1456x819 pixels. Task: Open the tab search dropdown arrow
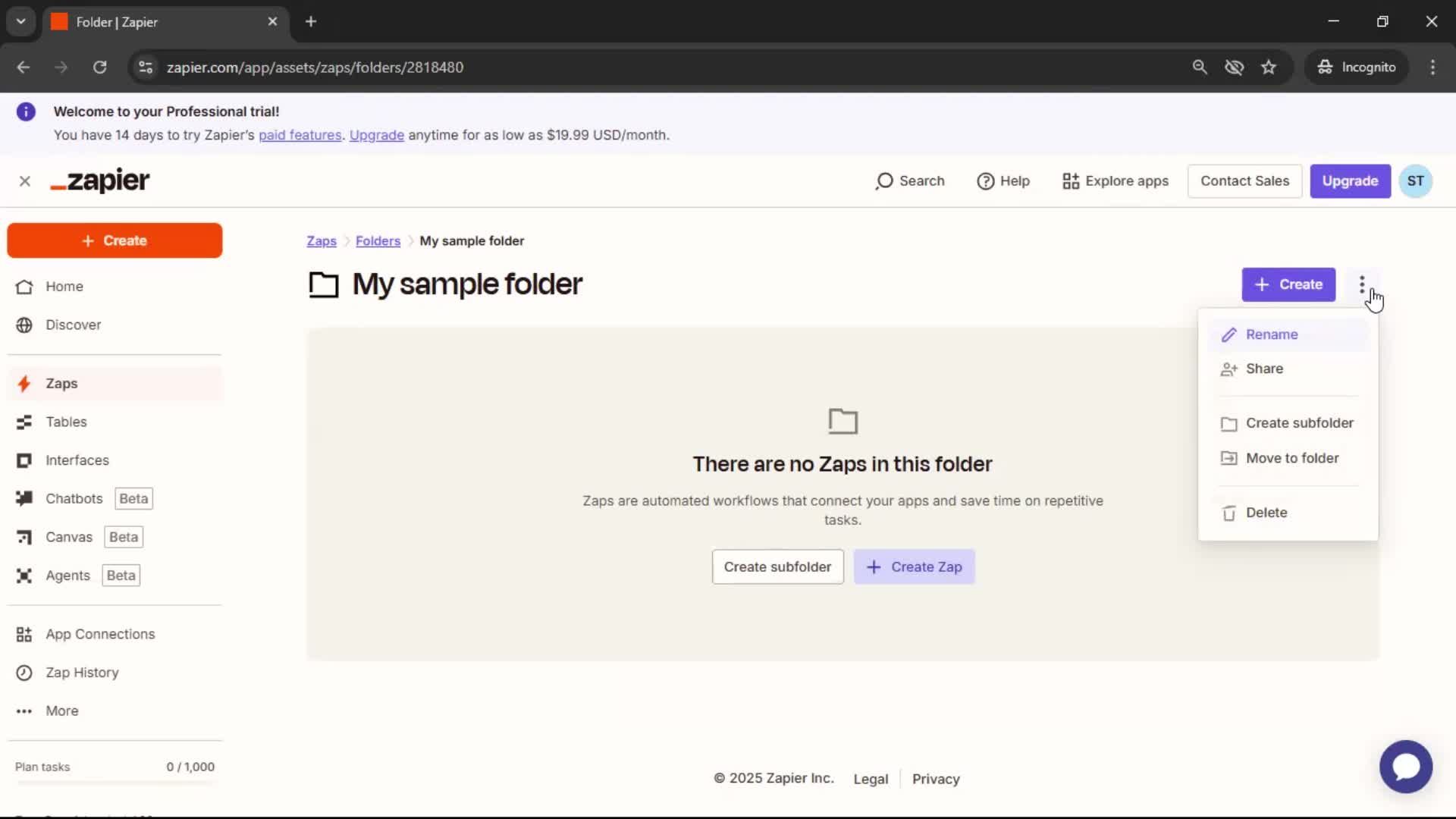20,22
